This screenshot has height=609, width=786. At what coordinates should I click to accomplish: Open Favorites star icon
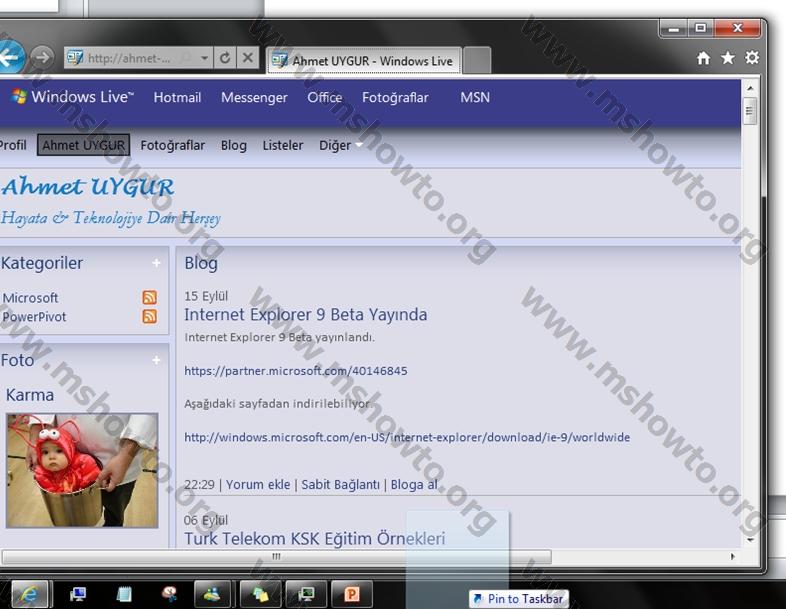pyautogui.click(x=727, y=58)
